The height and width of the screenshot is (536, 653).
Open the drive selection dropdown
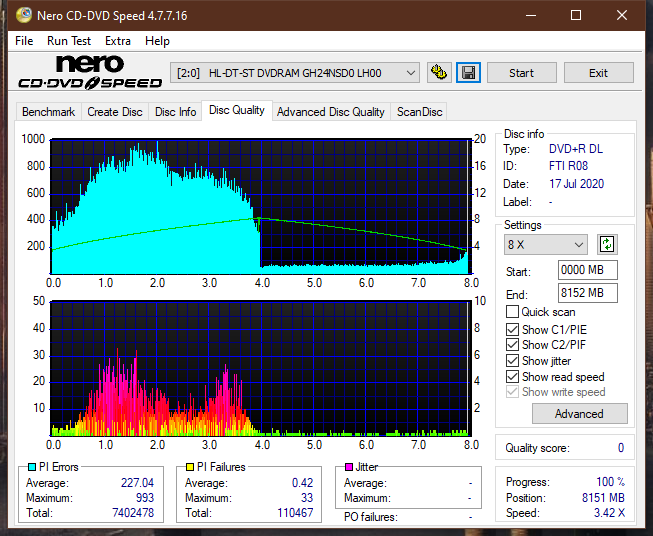coord(295,73)
